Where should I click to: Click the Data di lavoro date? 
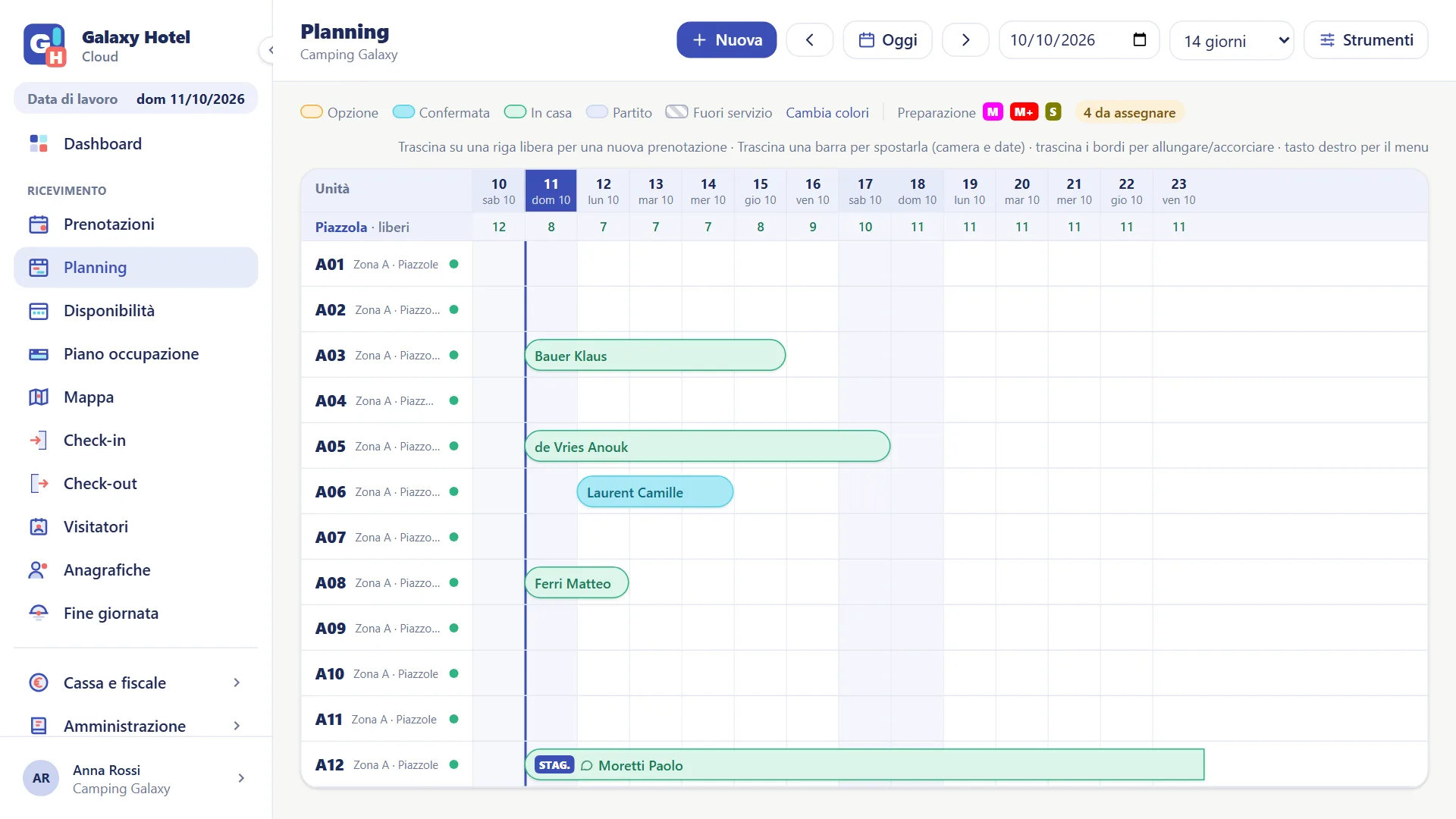[x=190, y=99]
